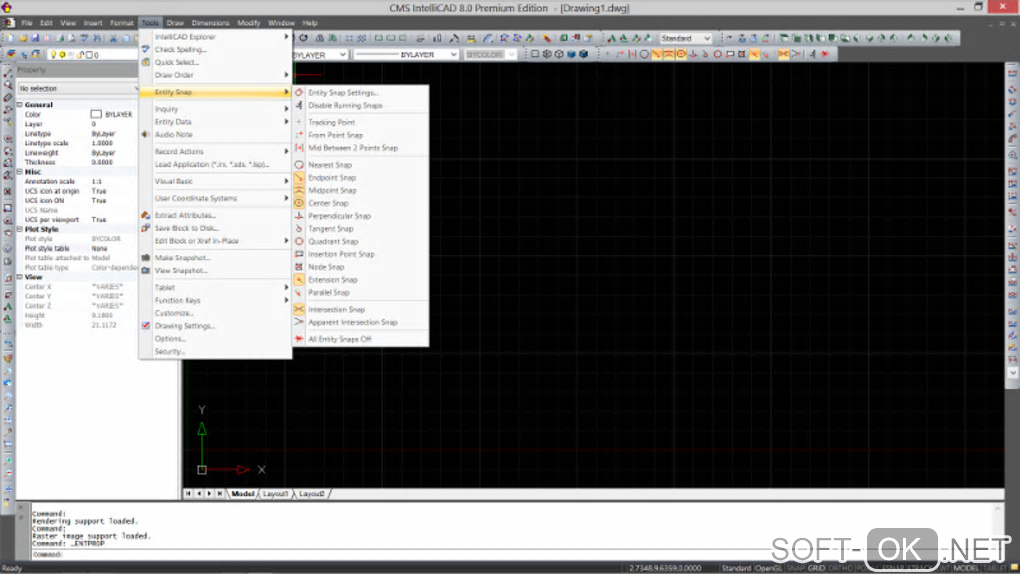The width and height of the screenshot is (1020, 574).
Task: Click the coordinate readout in status bar
Action: pos(665,568)
